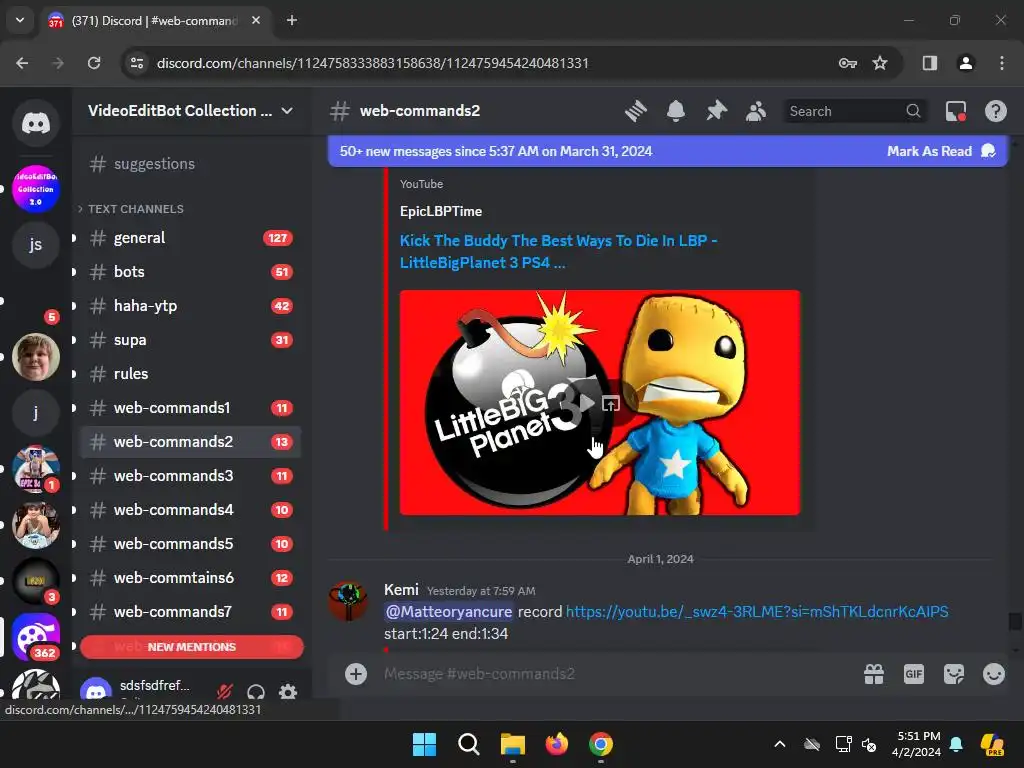Viewport: 1024px width, 768px height.
Task: Click the EpicLBPTime author link
Action: [x=441, y=211]
